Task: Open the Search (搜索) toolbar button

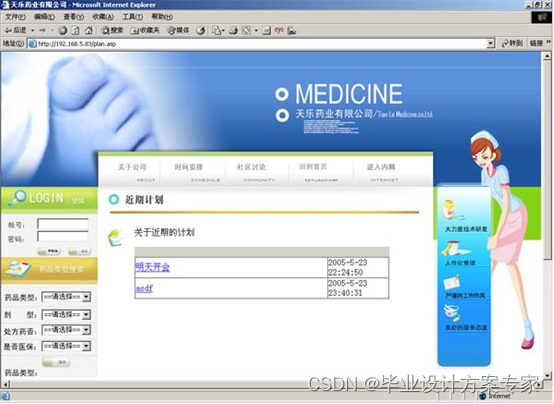Action: point(112,30)
